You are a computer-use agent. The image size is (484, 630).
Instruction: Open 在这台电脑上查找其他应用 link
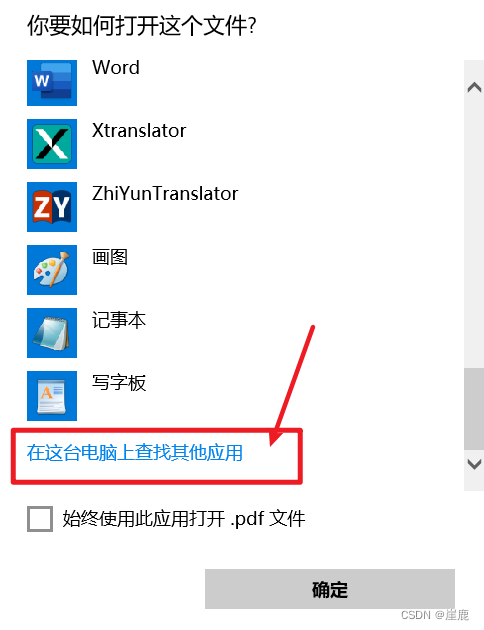(x=135, y=453)
